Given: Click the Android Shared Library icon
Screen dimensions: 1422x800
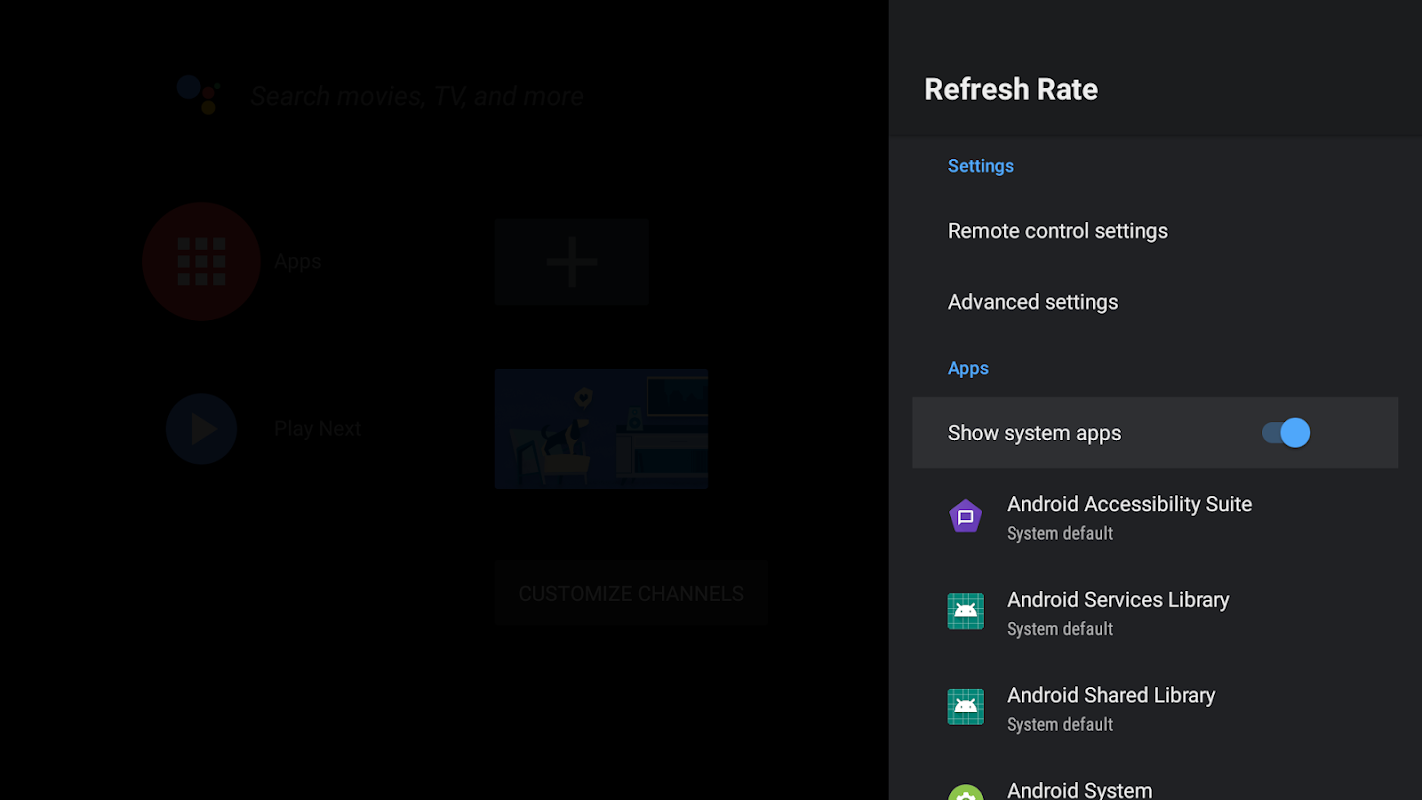Looking at the screenshot, I should (x=965, y=707).
